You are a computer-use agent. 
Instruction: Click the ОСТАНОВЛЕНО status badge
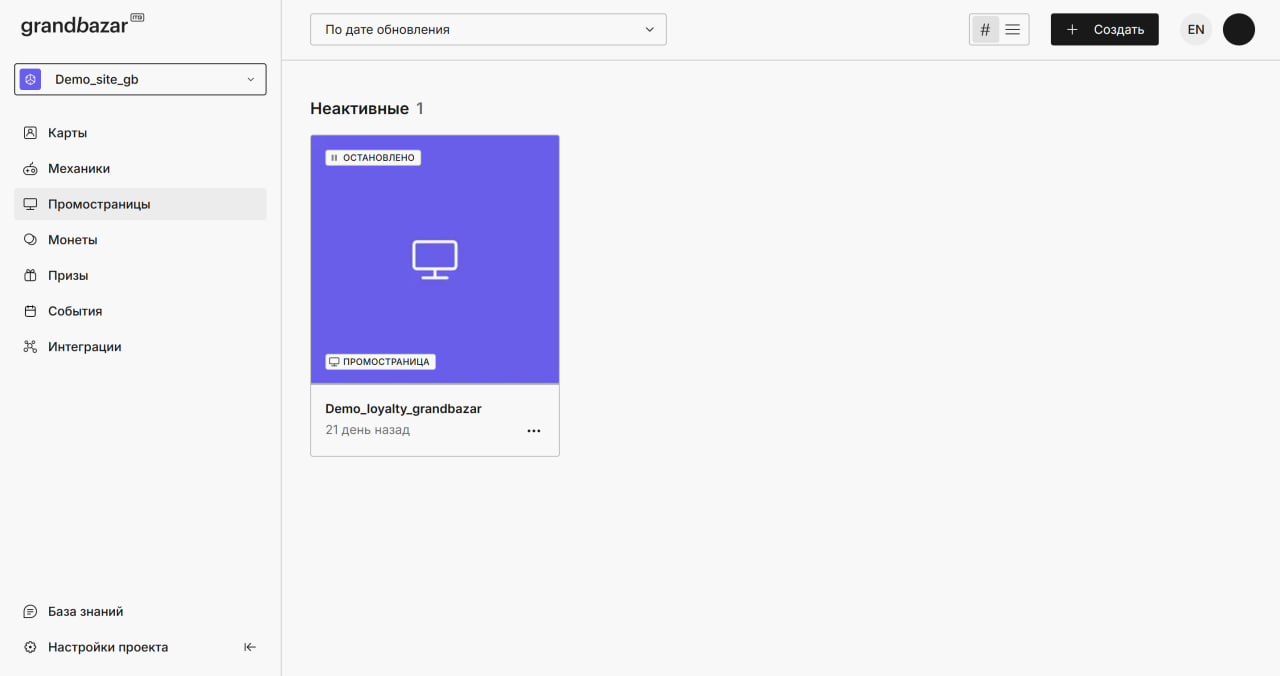click(373, 158)
